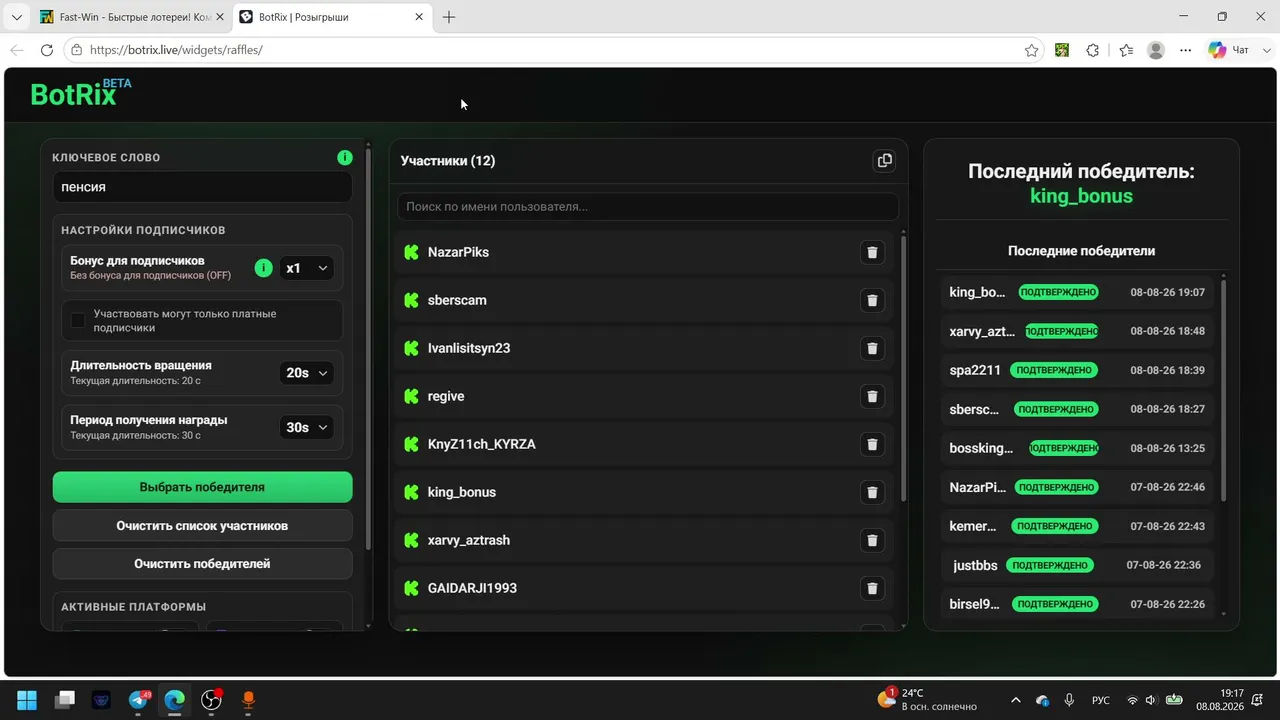This screenshot has width=1280, height=720.
Task: Open the spin duration 20s dropdown
Action: pos(306,373)
